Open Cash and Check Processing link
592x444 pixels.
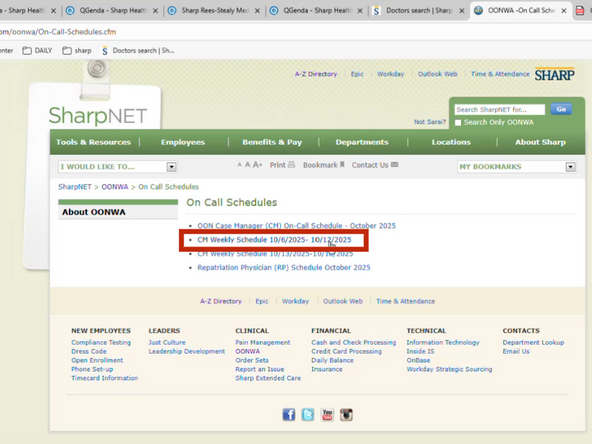[354, 342]
